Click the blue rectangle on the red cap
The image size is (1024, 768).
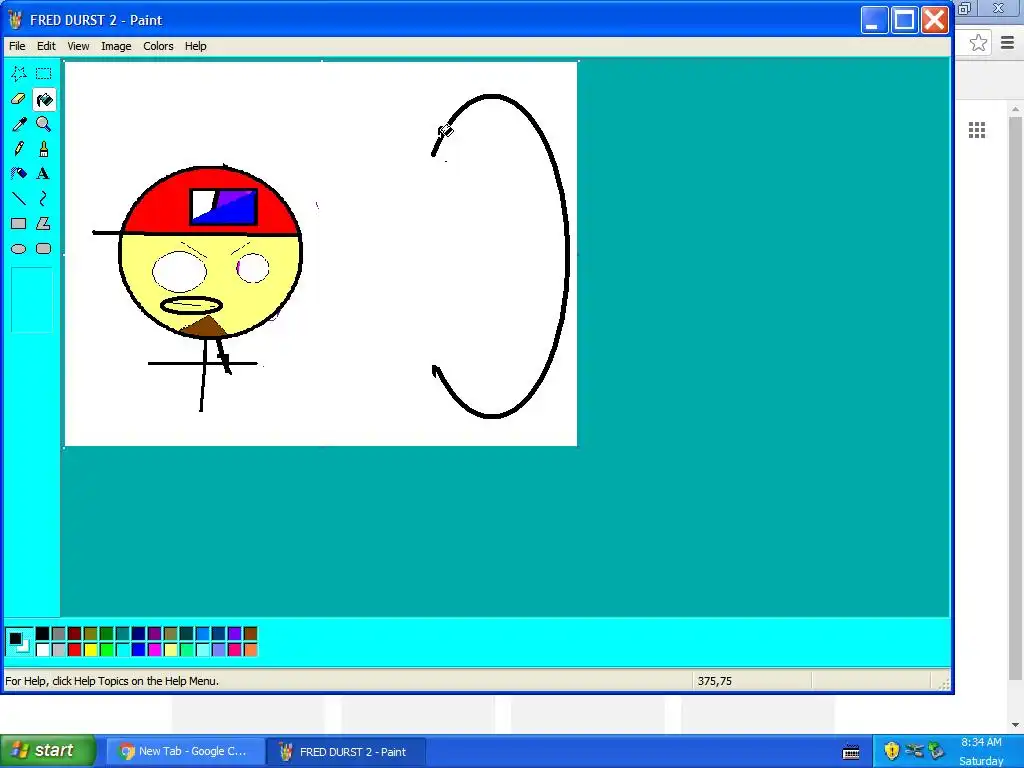(x=223, y=207)
